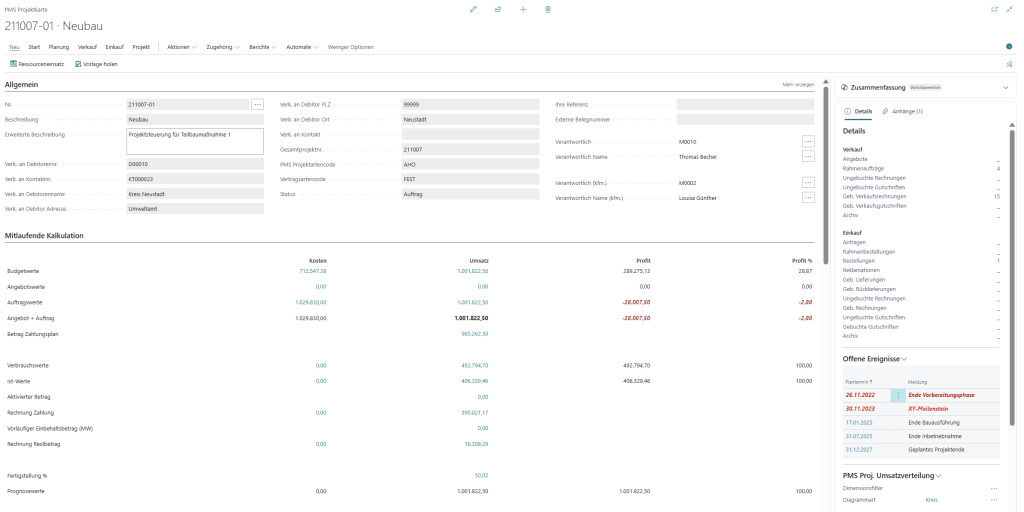Viewport: 1024px width, 512px height.
Task: Open the Aktionen dropdown menu
Action: click(182, 47)
